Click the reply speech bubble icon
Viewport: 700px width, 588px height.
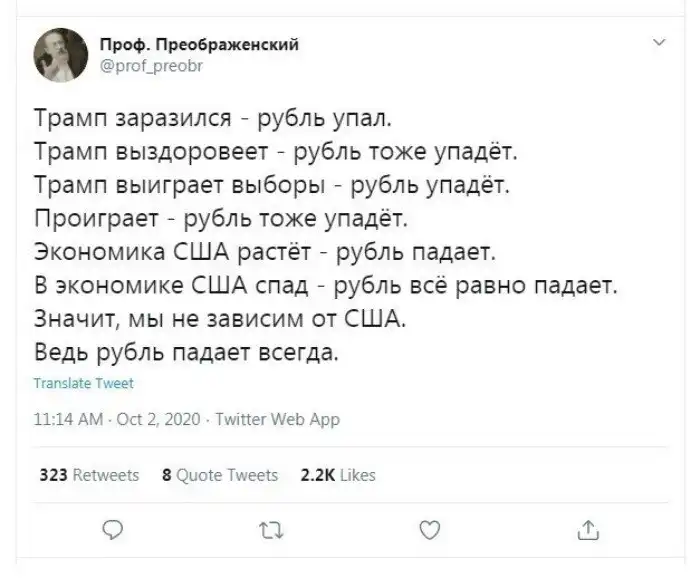[x=113, y=529]
